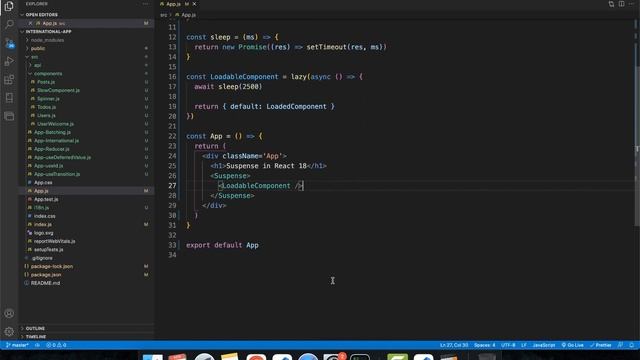
Task: Start Go Live server
Action: click(x=572, y=345)
